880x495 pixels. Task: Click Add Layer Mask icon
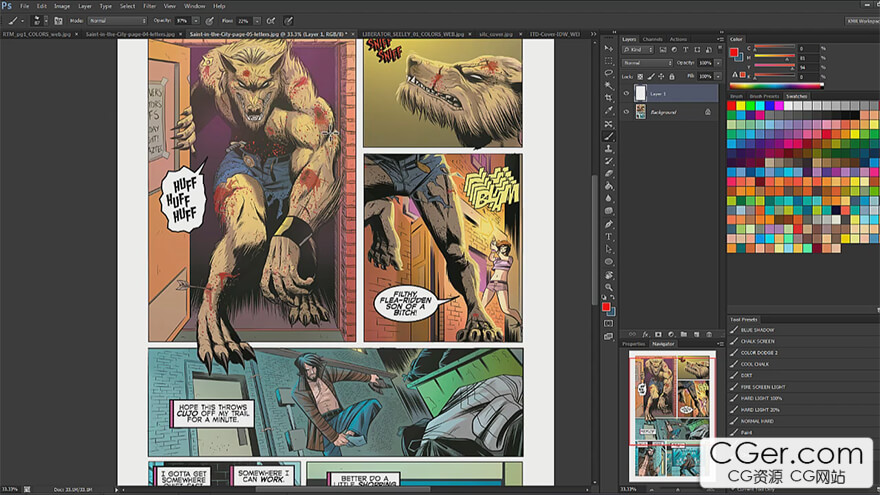[x=658, y=334]
